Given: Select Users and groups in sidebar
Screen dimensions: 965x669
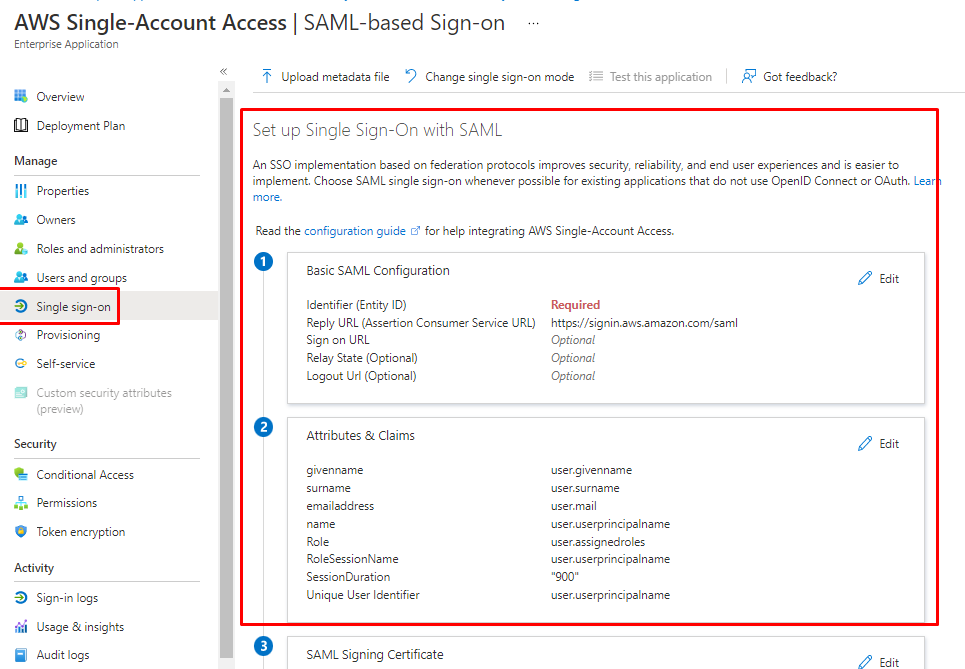Looking at the screenshot, I should (81, 278).
